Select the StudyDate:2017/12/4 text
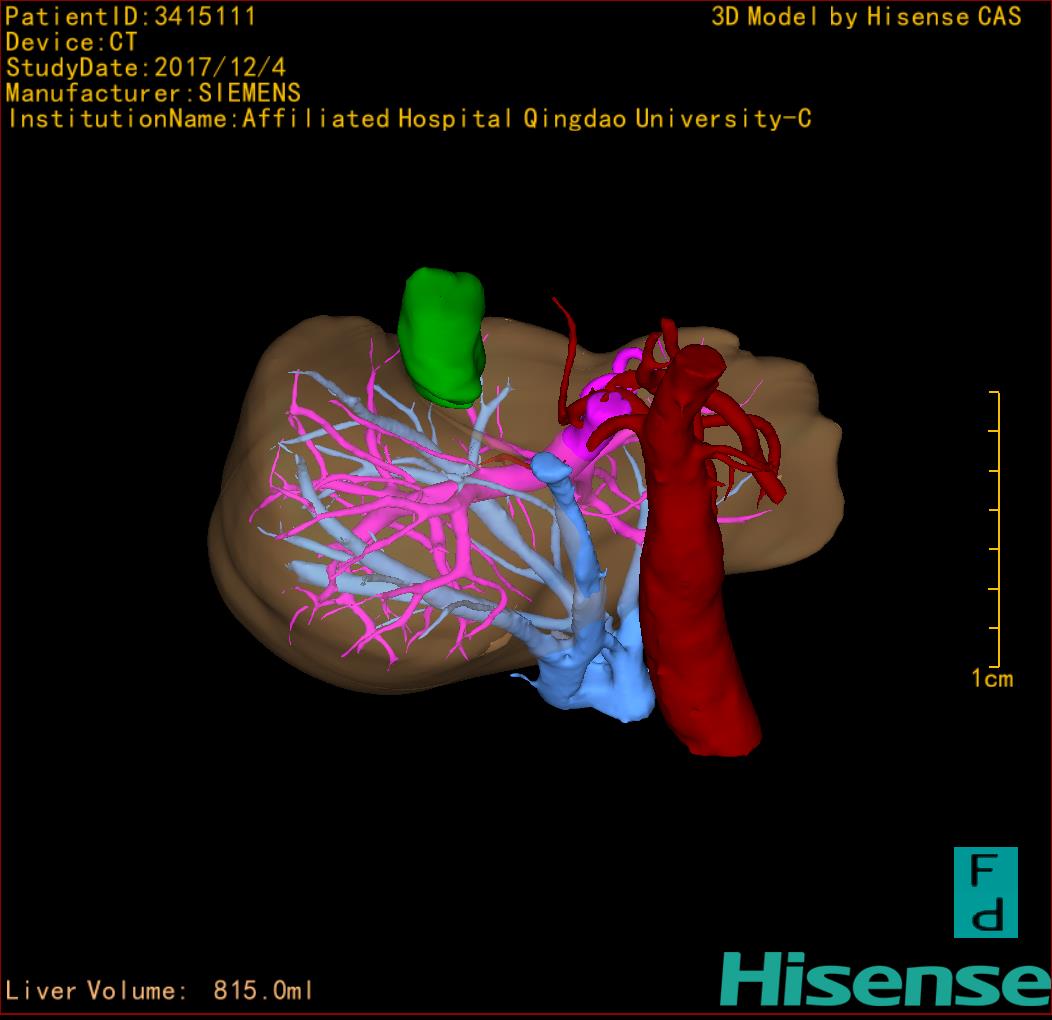This screenshot has width=1052, height=1020. [x=145, y=68]
